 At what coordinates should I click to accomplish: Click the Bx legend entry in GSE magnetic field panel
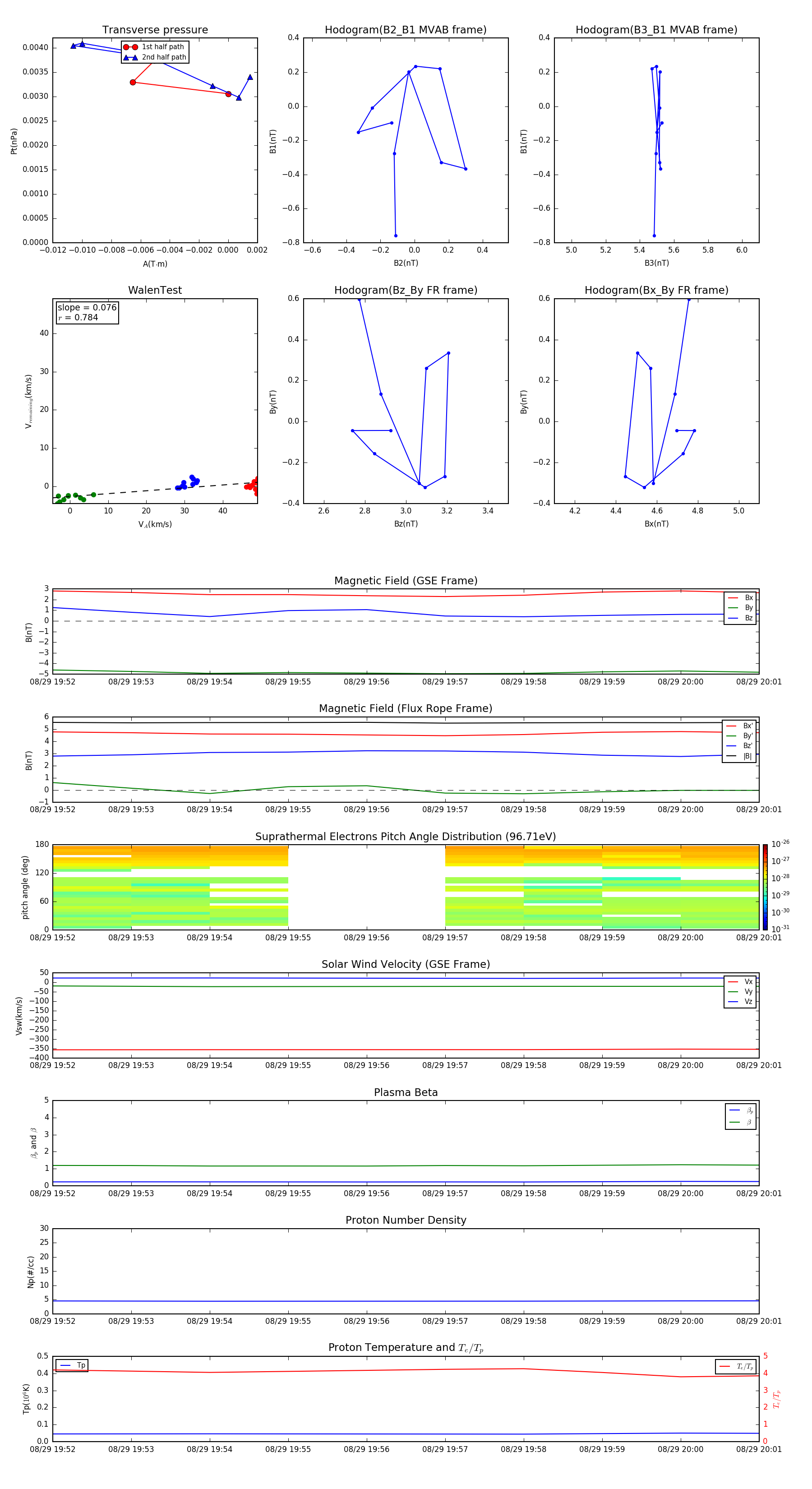point(740,598)
